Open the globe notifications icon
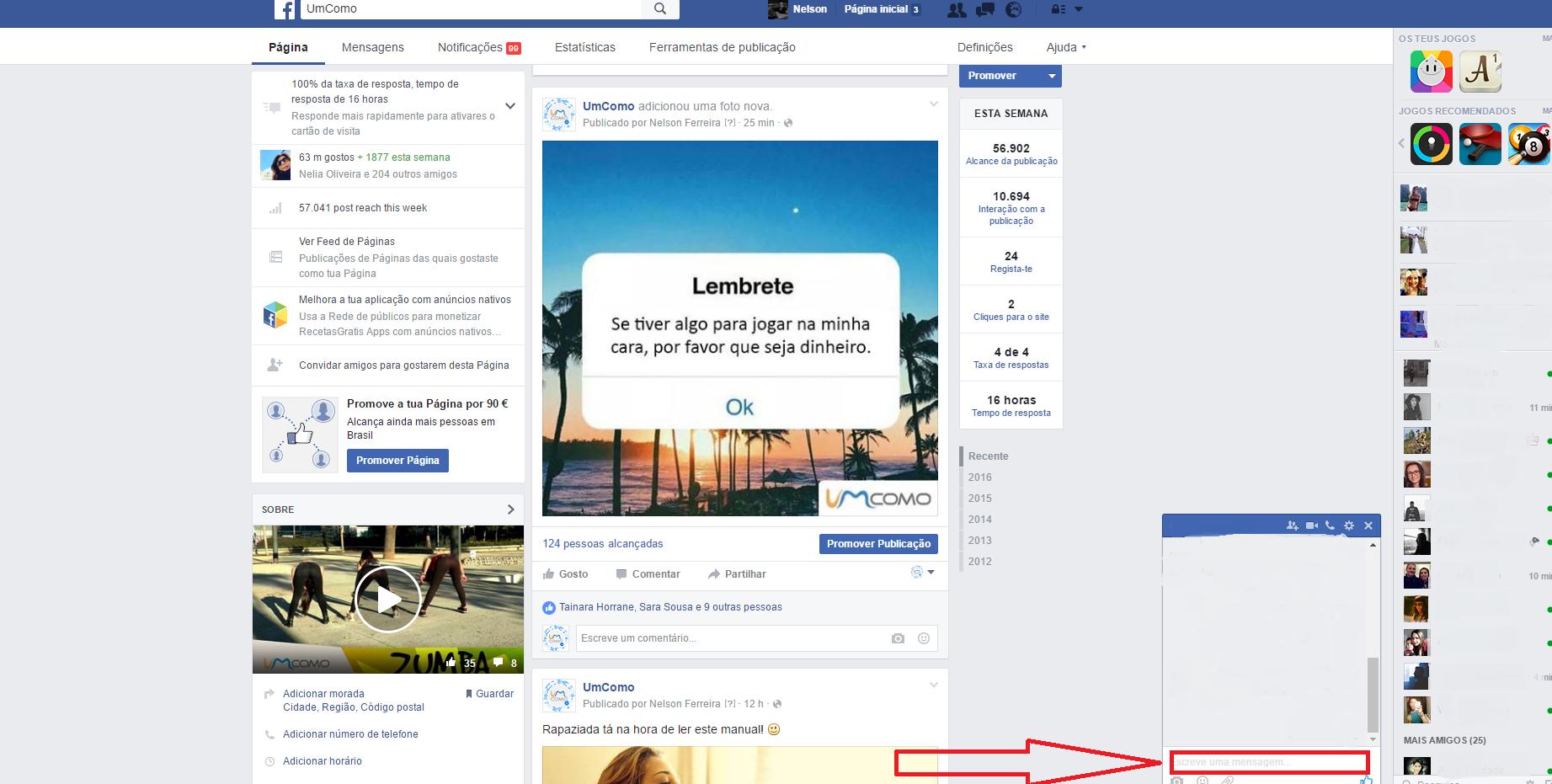The image size is (1552, 784). pos(1014,10)
